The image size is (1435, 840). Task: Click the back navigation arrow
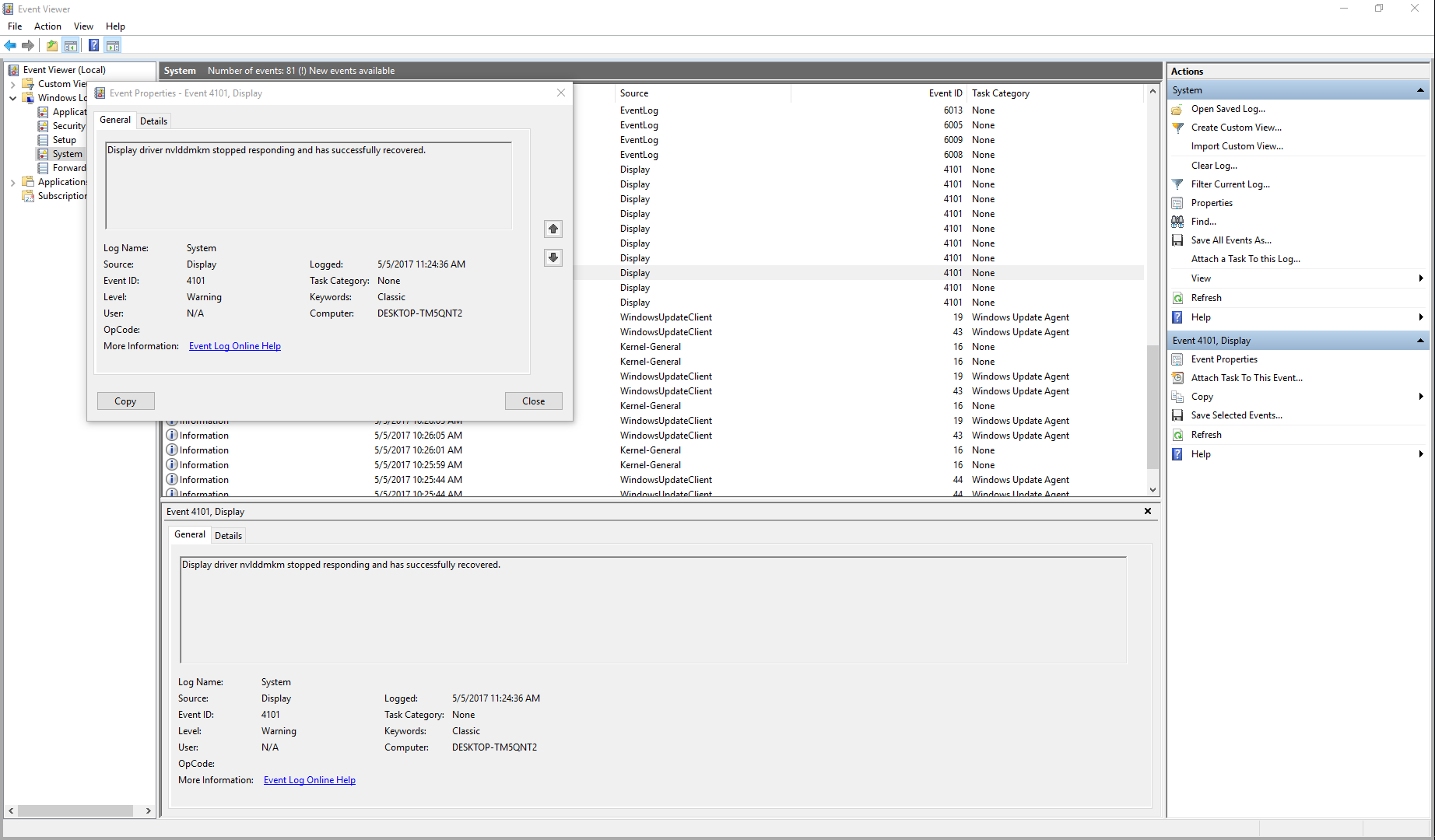click(x=10, y=45)
